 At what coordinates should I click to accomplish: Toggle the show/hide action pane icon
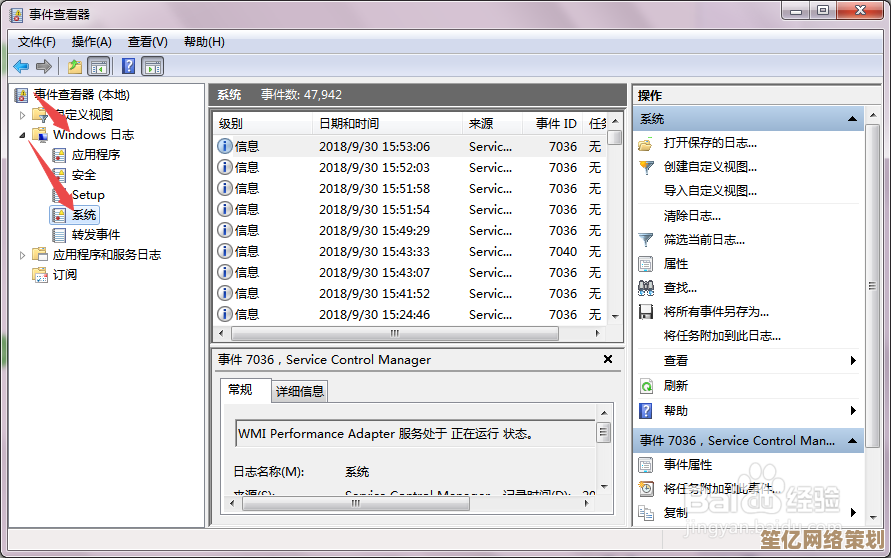(x=152, y=66)
